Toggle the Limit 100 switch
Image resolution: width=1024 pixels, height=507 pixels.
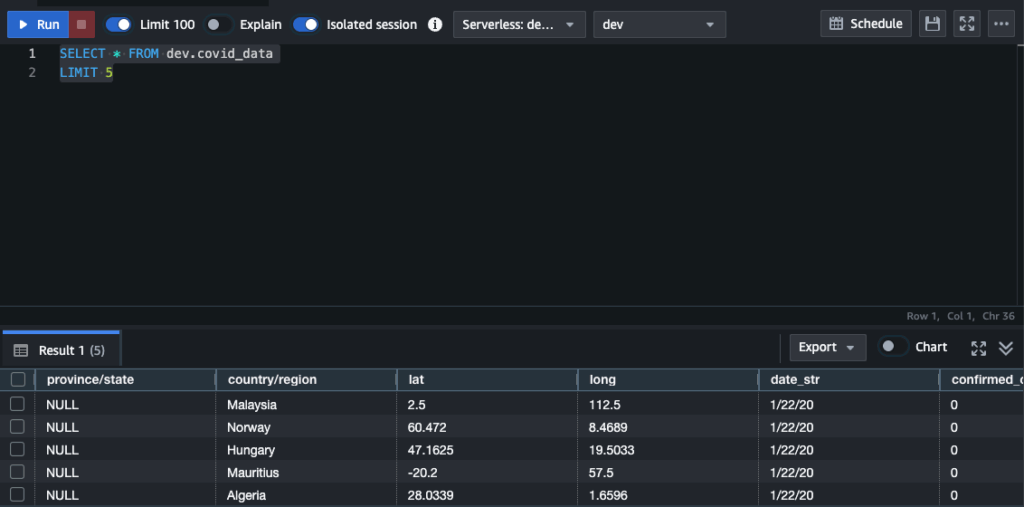point(119,24)
